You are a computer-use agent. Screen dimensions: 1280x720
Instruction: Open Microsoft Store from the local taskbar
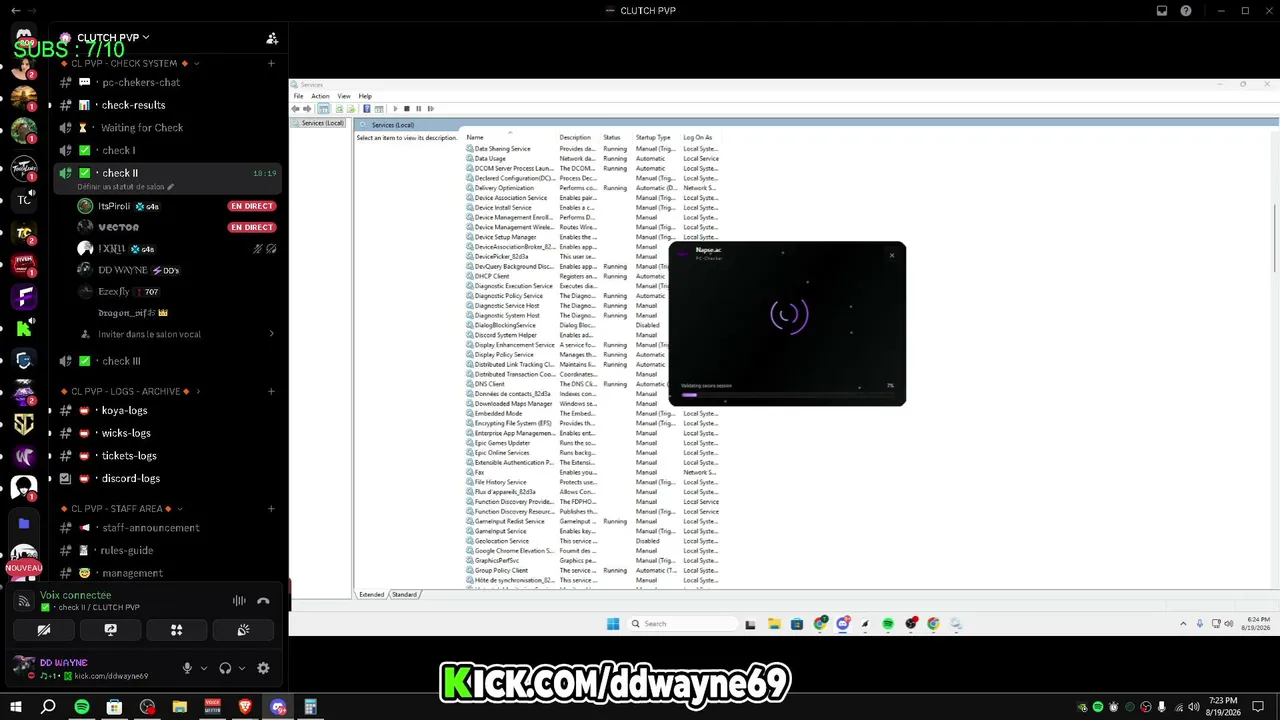(114, 707)
